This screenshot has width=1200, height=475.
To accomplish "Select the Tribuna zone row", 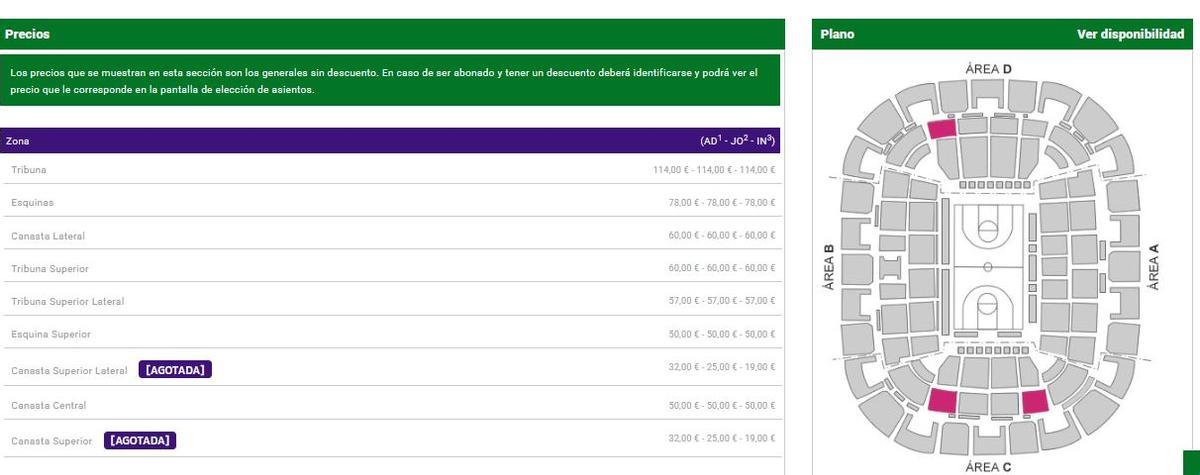I will pos(29,170).
